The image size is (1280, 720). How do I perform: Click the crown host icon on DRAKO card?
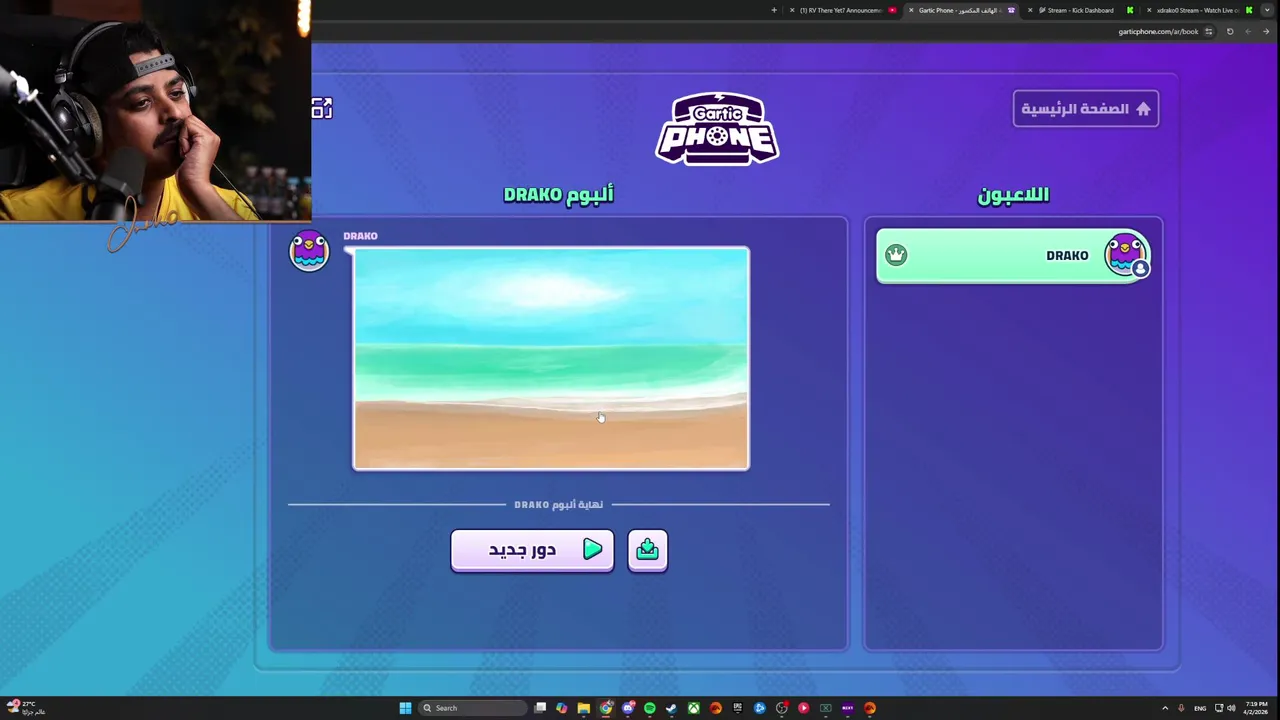[896, 255]
